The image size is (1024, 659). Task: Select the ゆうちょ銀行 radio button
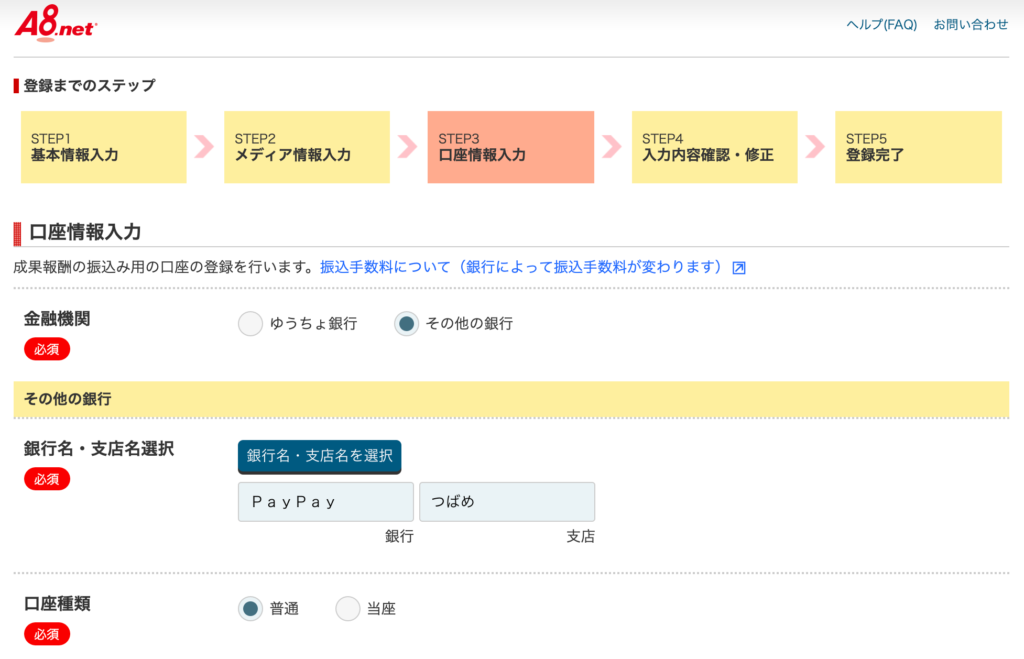250,324
